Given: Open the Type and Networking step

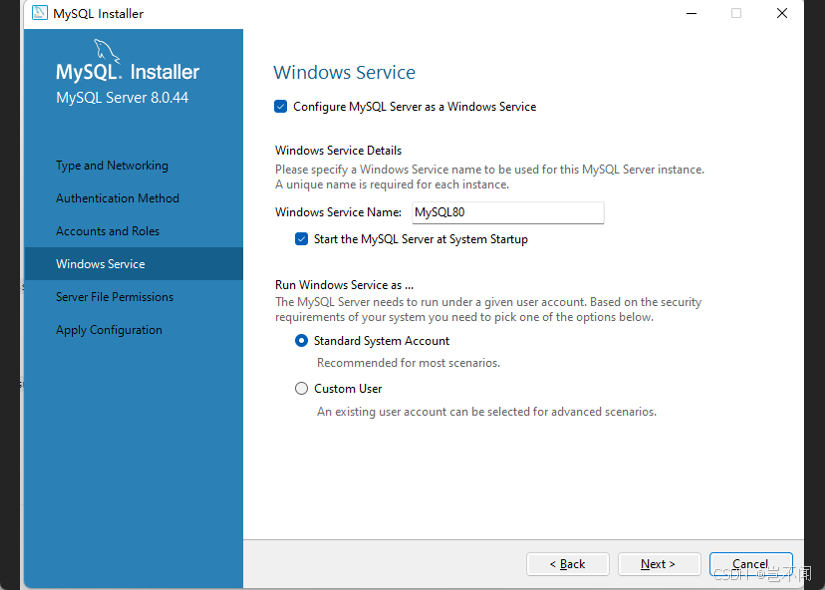Looking at the screenshot, I should tap(112, 165).
